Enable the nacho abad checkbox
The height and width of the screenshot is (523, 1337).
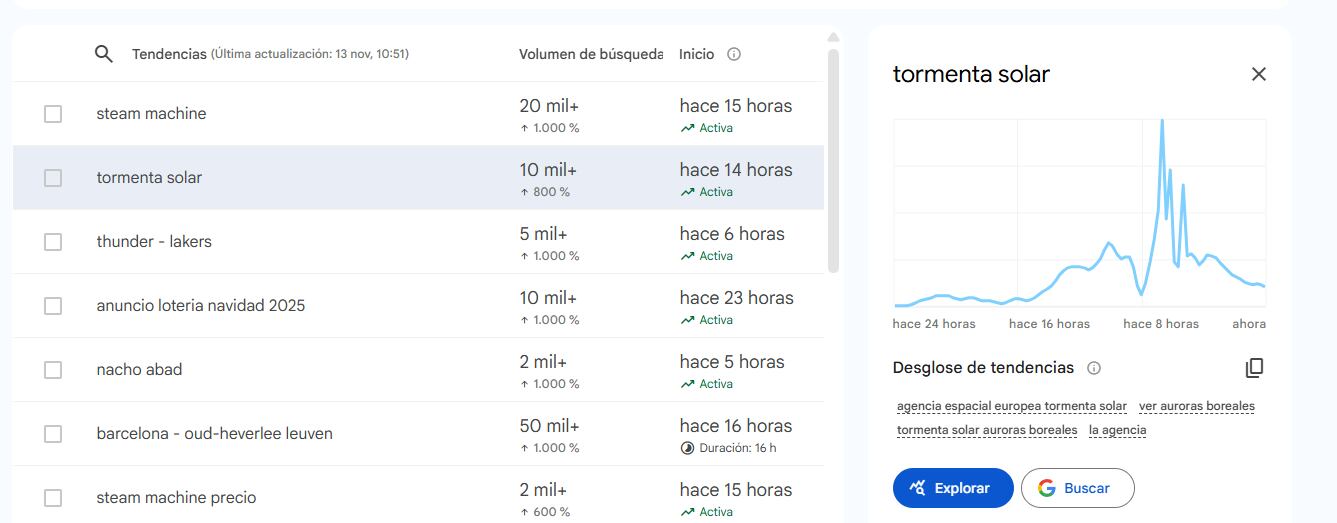click(x=53, y=370)
